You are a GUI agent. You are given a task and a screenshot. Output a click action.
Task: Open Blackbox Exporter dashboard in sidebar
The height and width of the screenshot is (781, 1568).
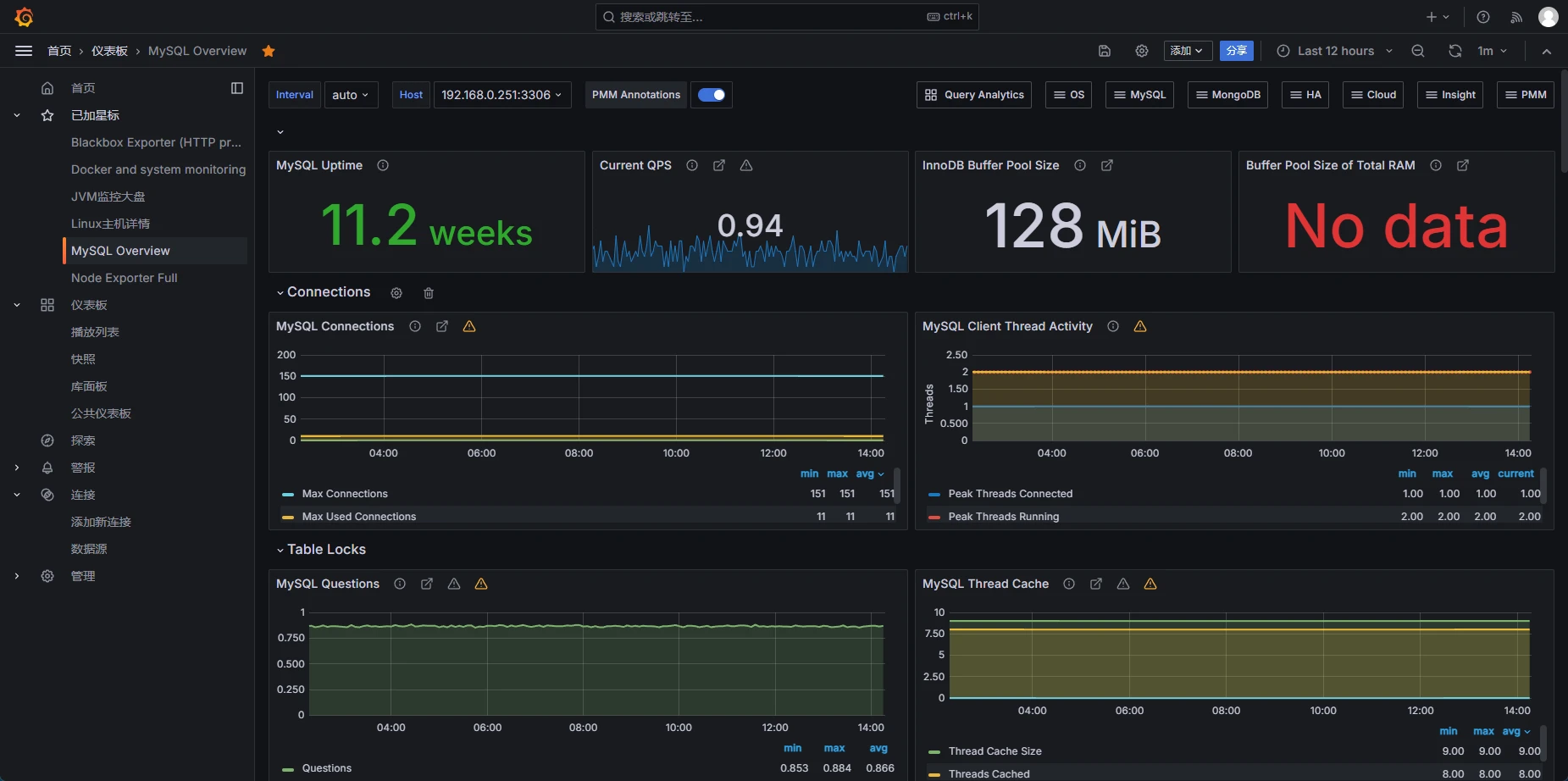coord(156,142)
